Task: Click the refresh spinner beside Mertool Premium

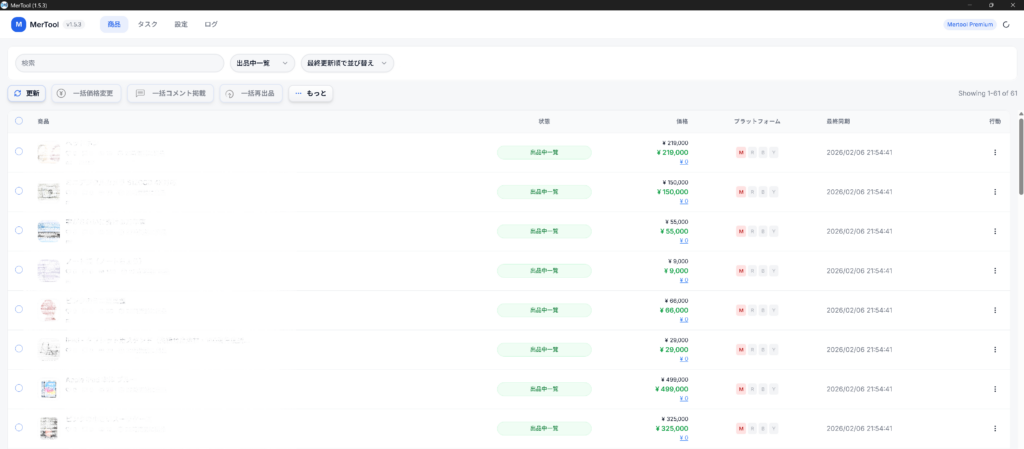Action: coord(1006,24)
